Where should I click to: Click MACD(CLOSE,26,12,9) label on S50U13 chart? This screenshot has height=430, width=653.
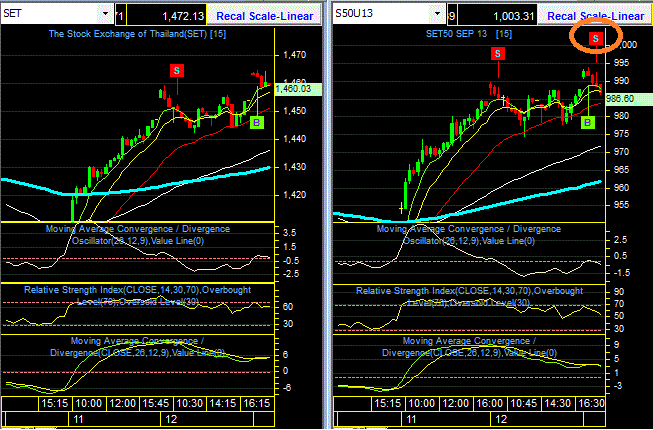coord(469,347)
